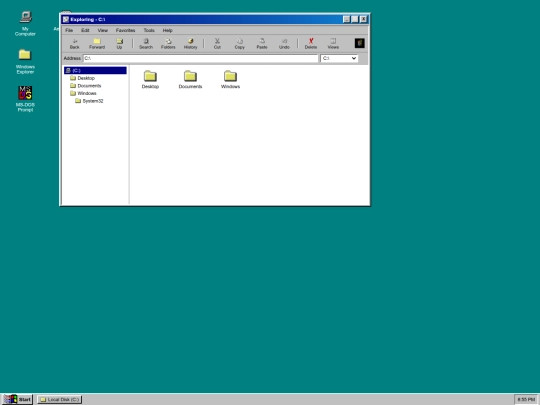The image size is (540, 405).
Task: Open the Views toolbar button
Action: 333,44
